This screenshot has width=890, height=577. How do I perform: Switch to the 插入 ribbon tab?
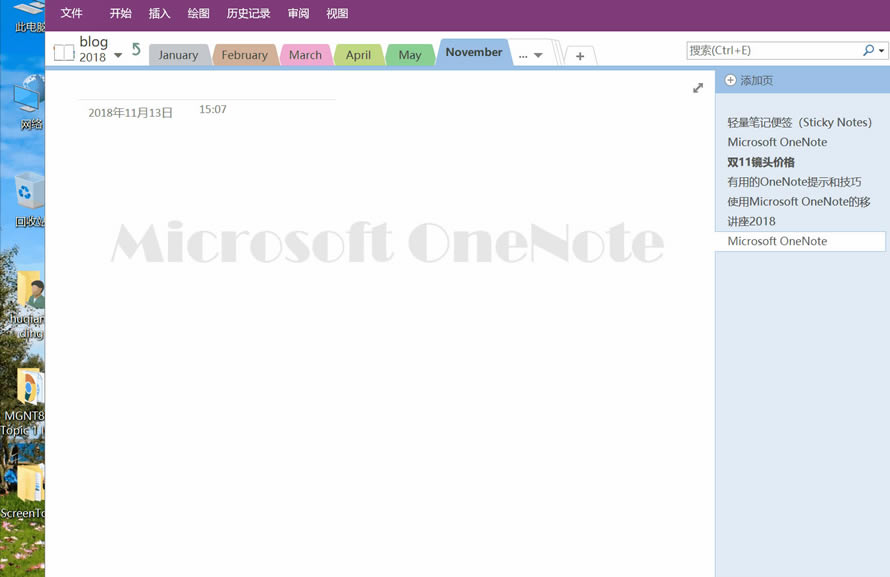(159, 13)
